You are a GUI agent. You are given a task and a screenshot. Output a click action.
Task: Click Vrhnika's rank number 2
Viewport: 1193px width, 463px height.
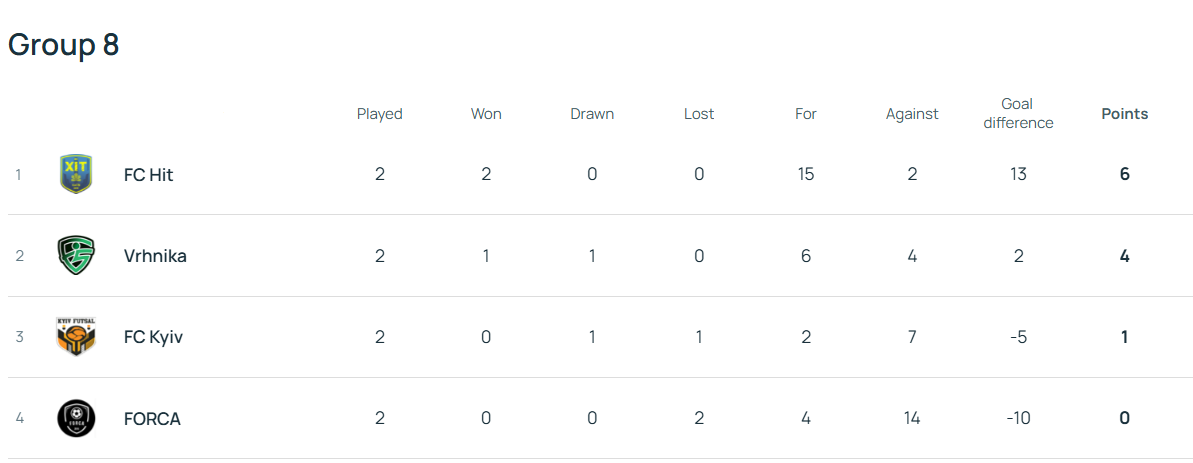(19, 256)
